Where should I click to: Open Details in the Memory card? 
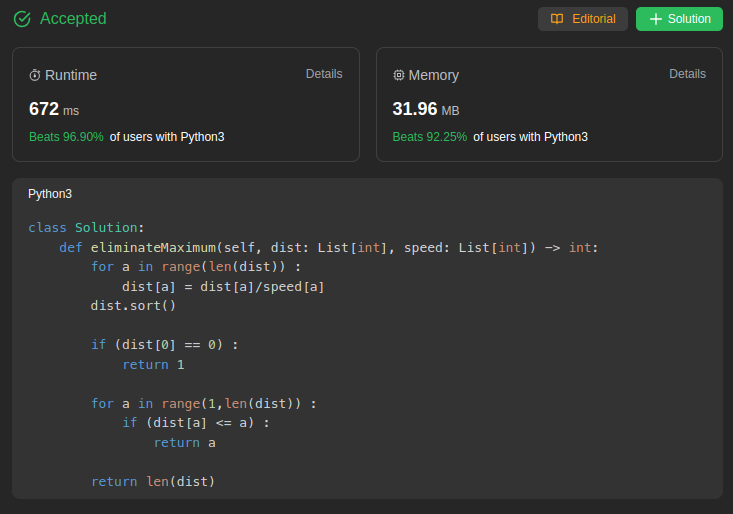687,74
